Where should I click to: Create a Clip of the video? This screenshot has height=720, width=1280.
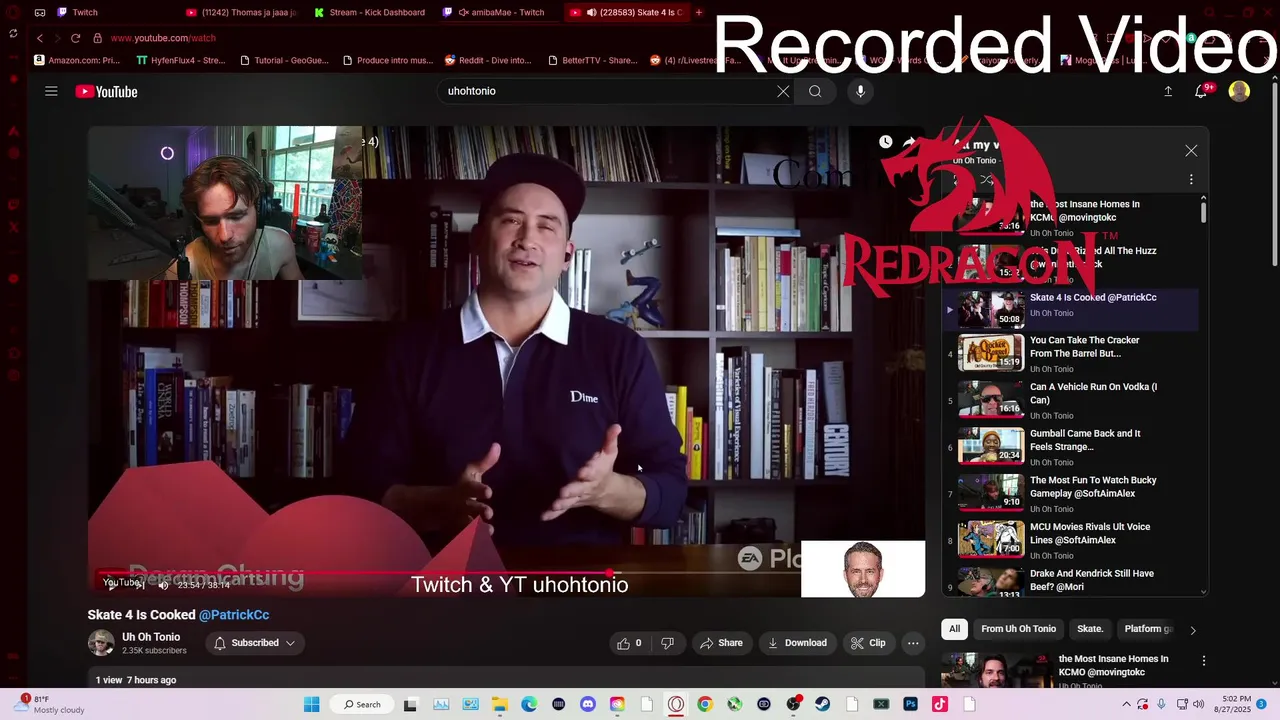pos(868,643)
